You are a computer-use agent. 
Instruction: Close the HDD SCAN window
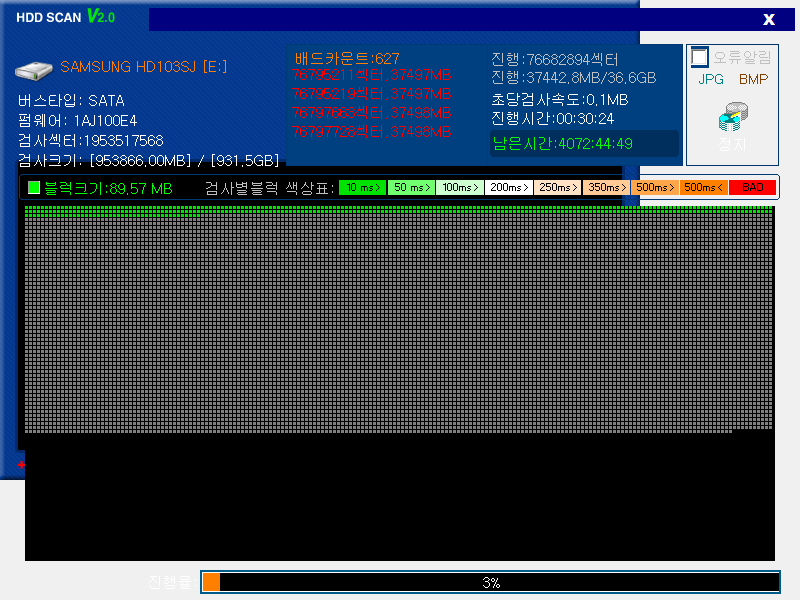coord(769,19)
